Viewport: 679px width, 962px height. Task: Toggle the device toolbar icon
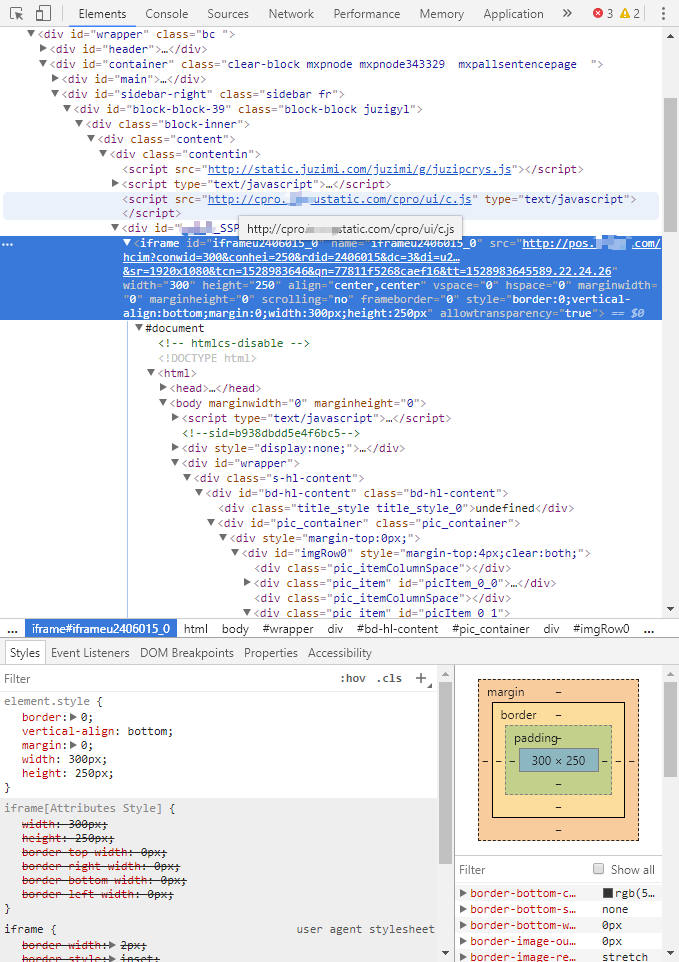(43, 14)
